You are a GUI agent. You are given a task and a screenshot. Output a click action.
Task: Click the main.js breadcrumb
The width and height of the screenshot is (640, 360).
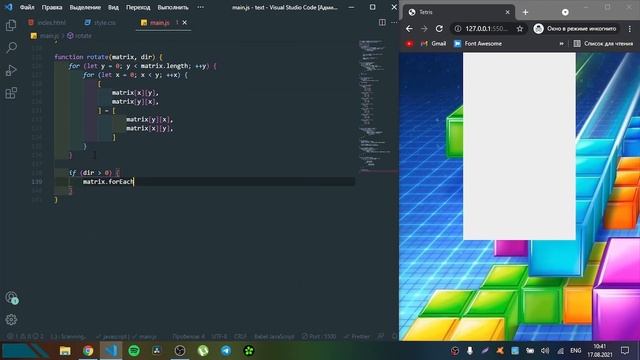(45, 36)
